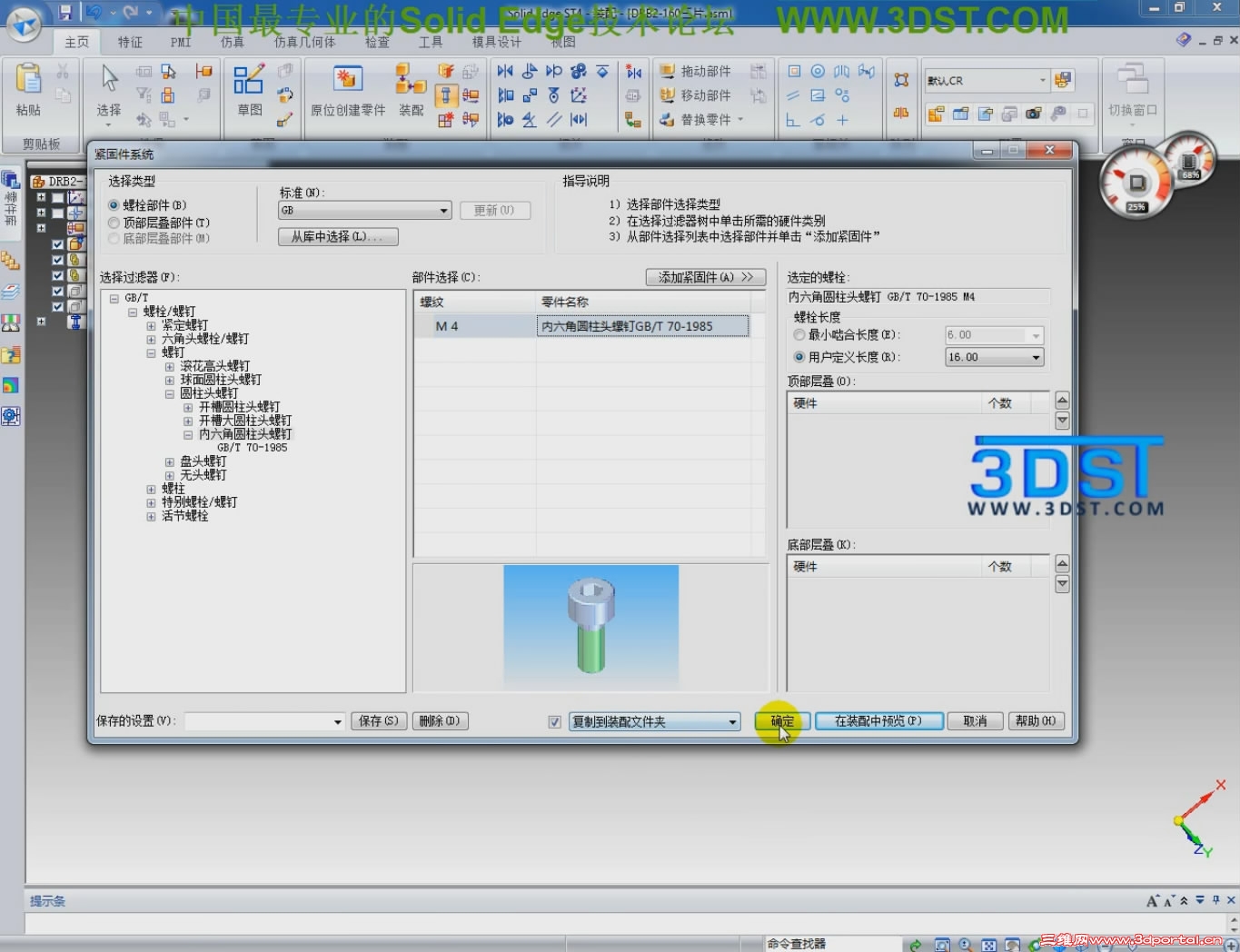This screenshot has height=952, width=1240.
Task: Select 开槽圆柱头螺钉 in the filter tree
Action: click(240, 407)
